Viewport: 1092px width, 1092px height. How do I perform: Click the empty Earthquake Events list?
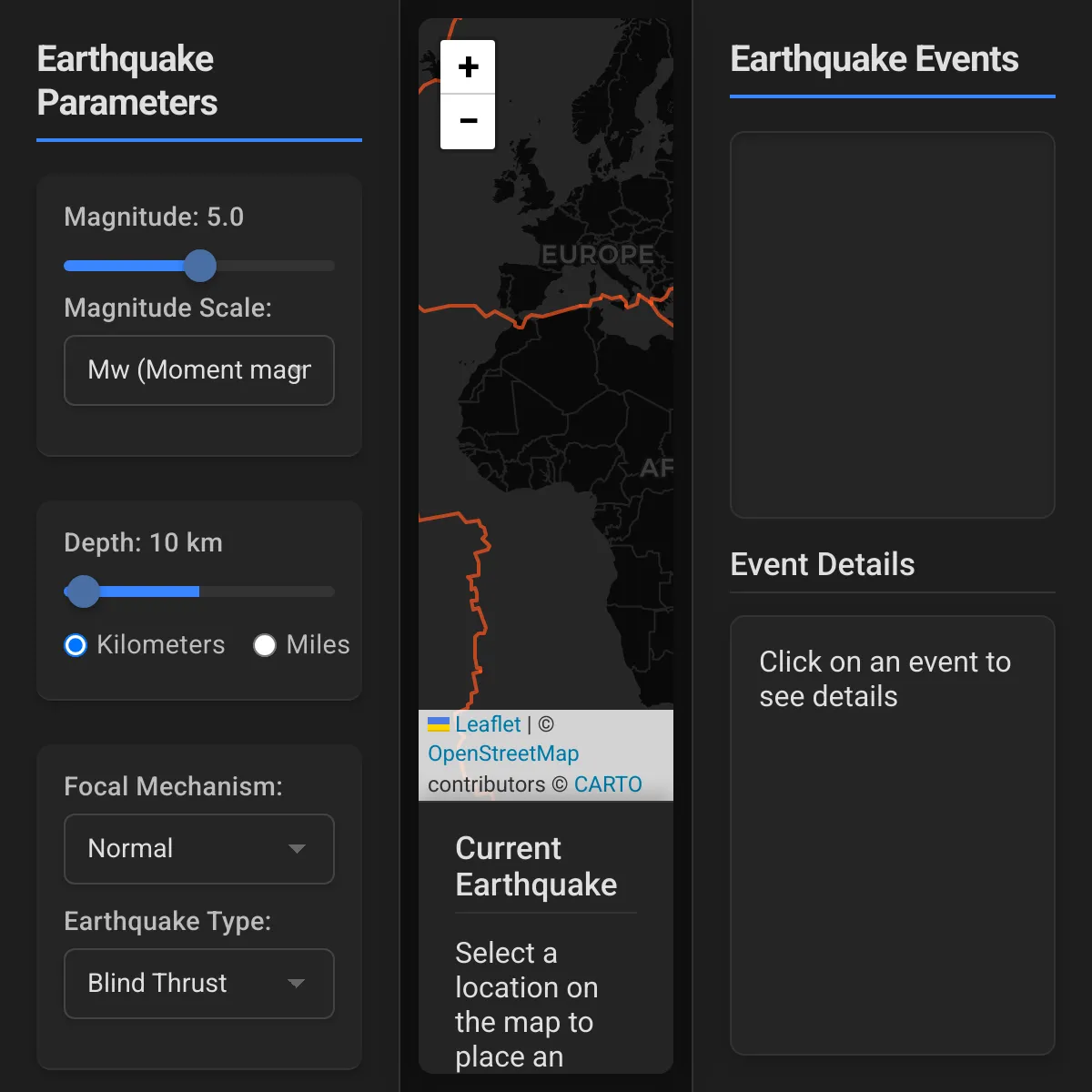click(x=893, y=325)
